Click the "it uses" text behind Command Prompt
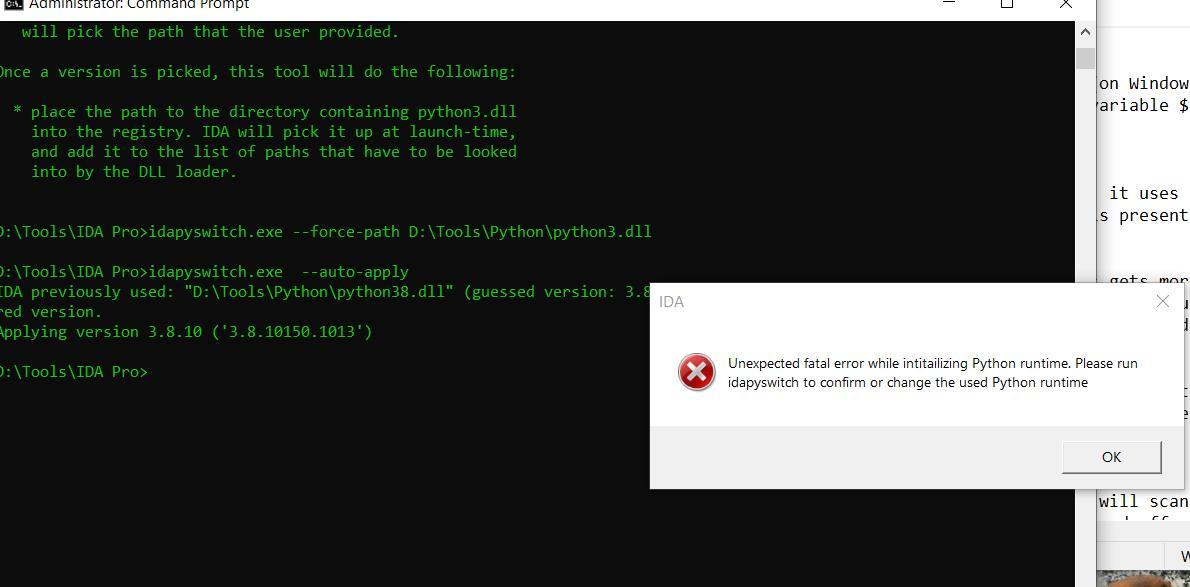1190x587 pixels. pos(1143,194)
